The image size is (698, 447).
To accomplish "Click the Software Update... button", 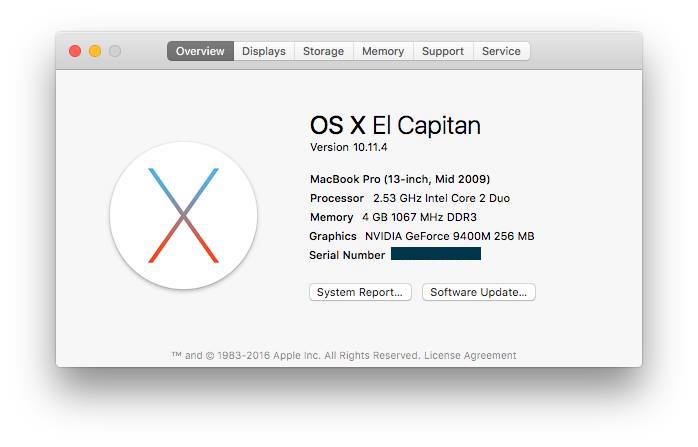I will (479, 292).
